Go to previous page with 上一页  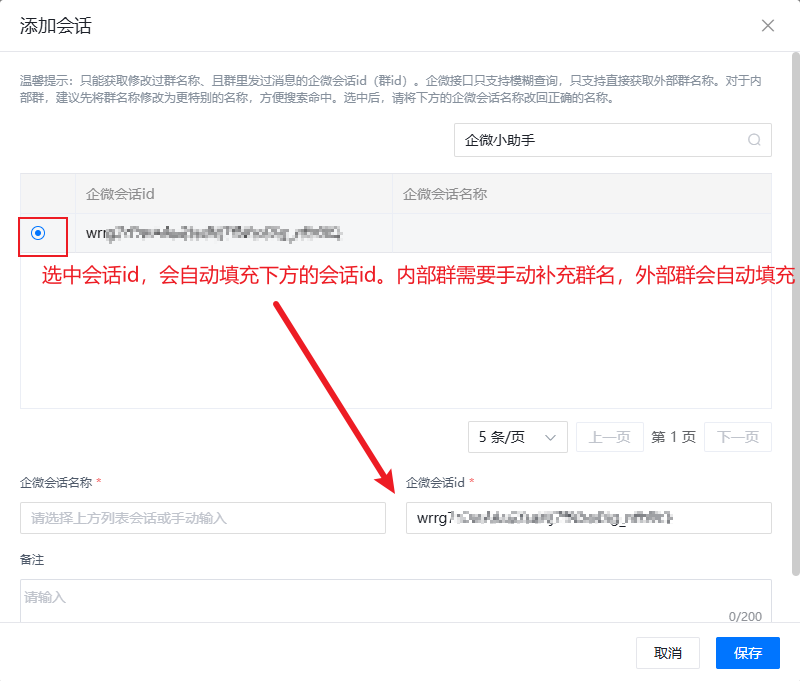[x=609, y=437]
